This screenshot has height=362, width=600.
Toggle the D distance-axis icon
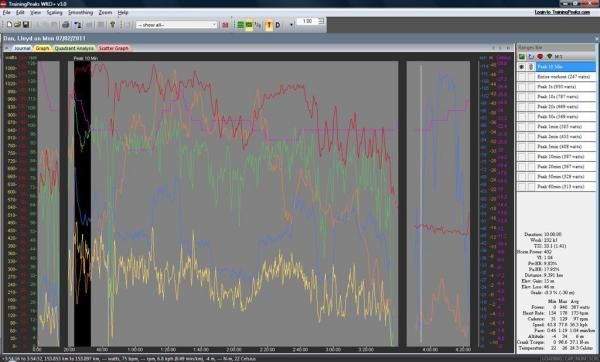pyautogui.click(x=278, y=25)
